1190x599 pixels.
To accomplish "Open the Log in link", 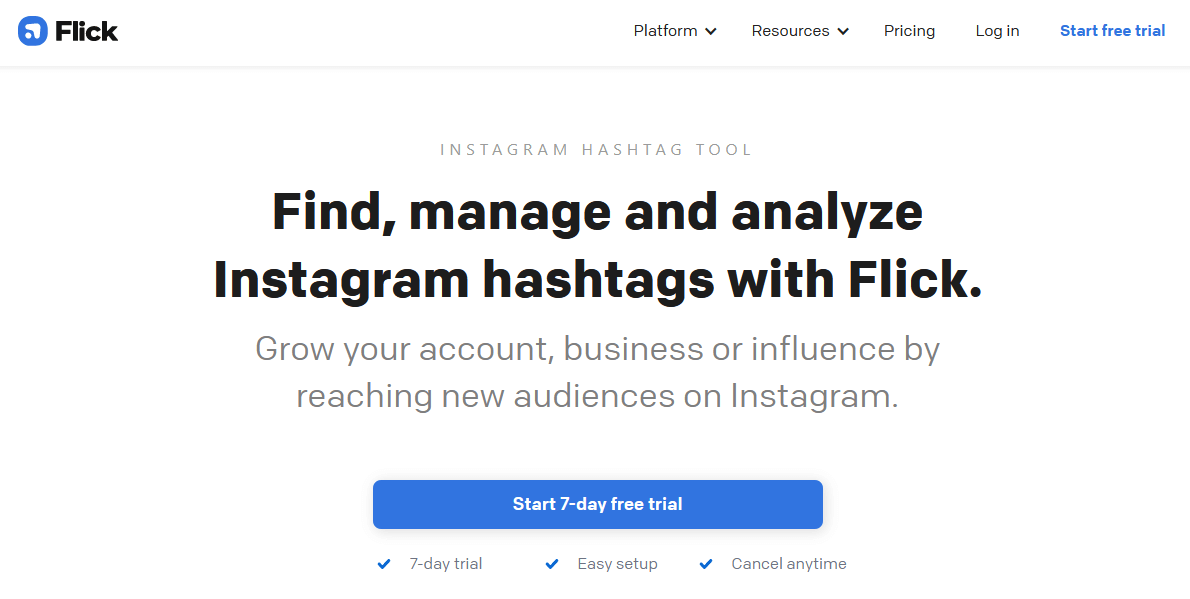I will [x=997, y=31].
